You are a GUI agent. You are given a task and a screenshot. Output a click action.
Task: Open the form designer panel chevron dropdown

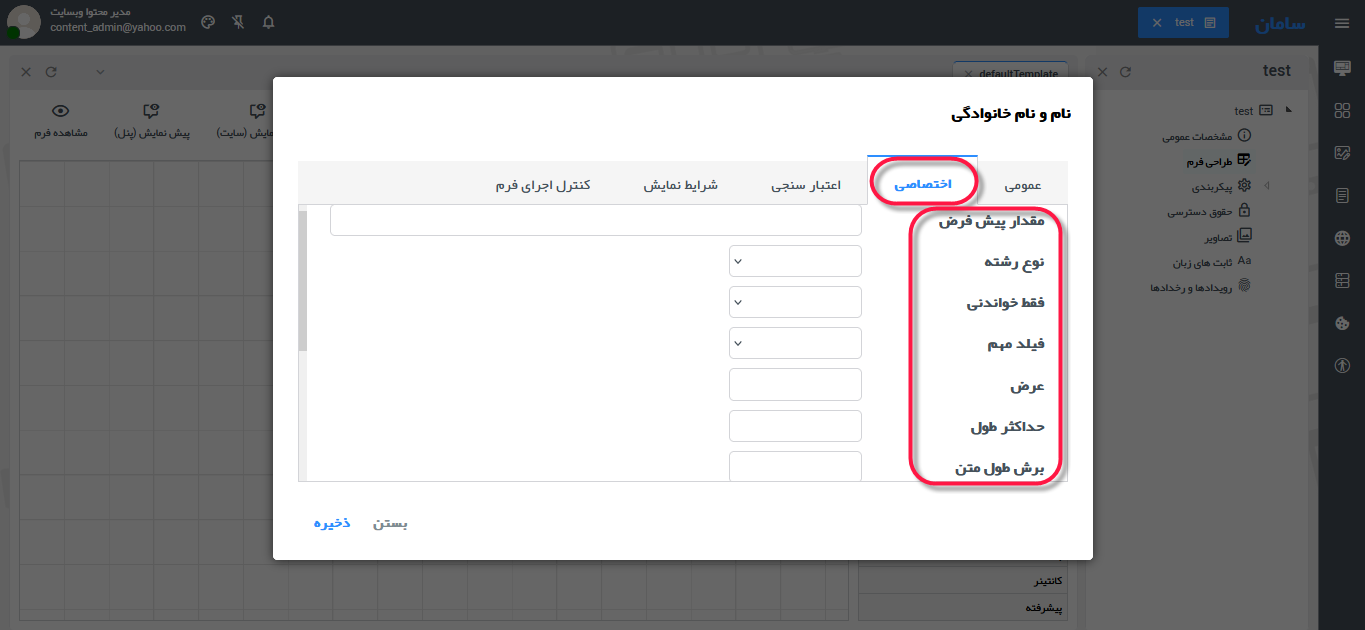(100, 72)
